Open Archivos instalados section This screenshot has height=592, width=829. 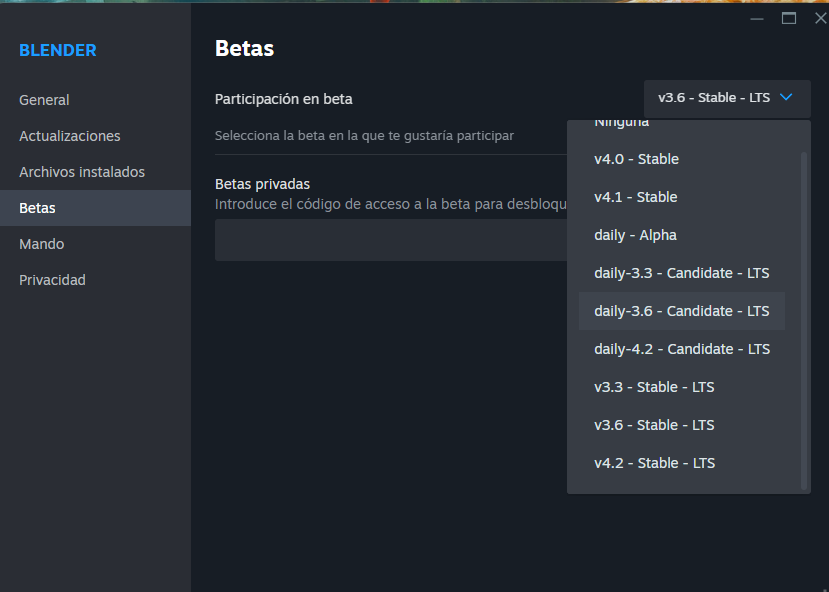(81, 172)
